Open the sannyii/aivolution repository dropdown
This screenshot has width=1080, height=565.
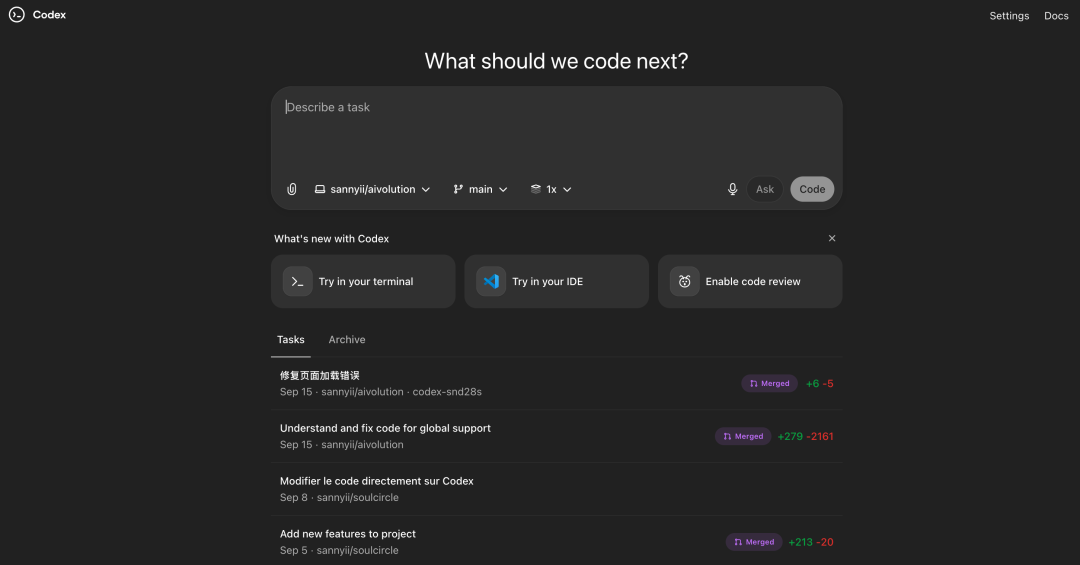click(x=372, y=189)
